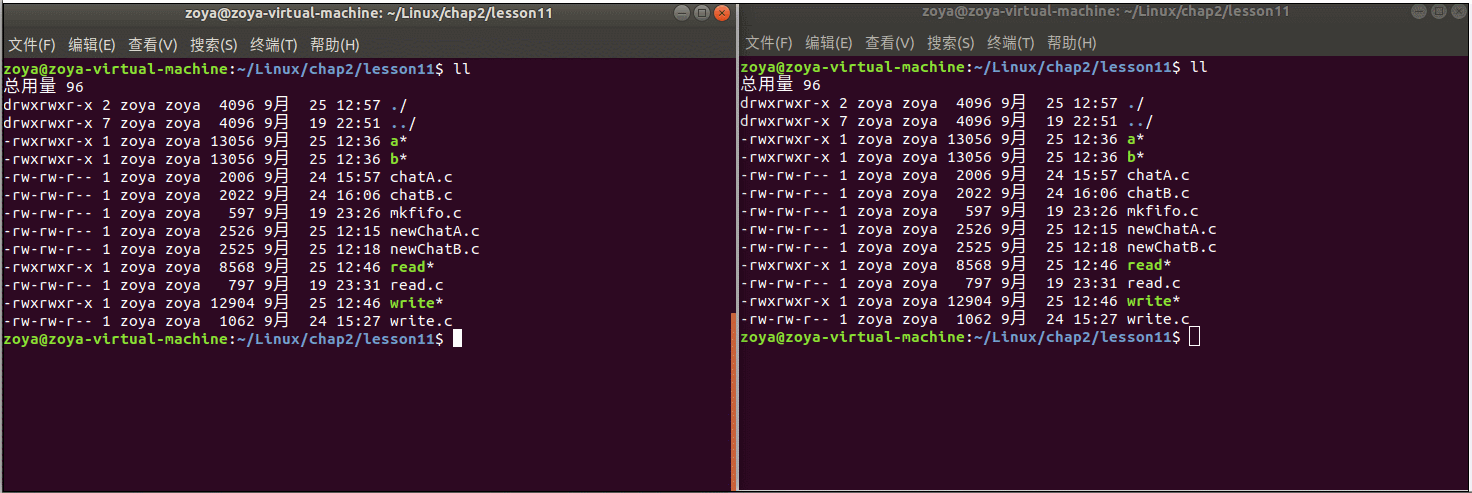Open 编辑(E) menu in left terminal

tap(92, 45)
